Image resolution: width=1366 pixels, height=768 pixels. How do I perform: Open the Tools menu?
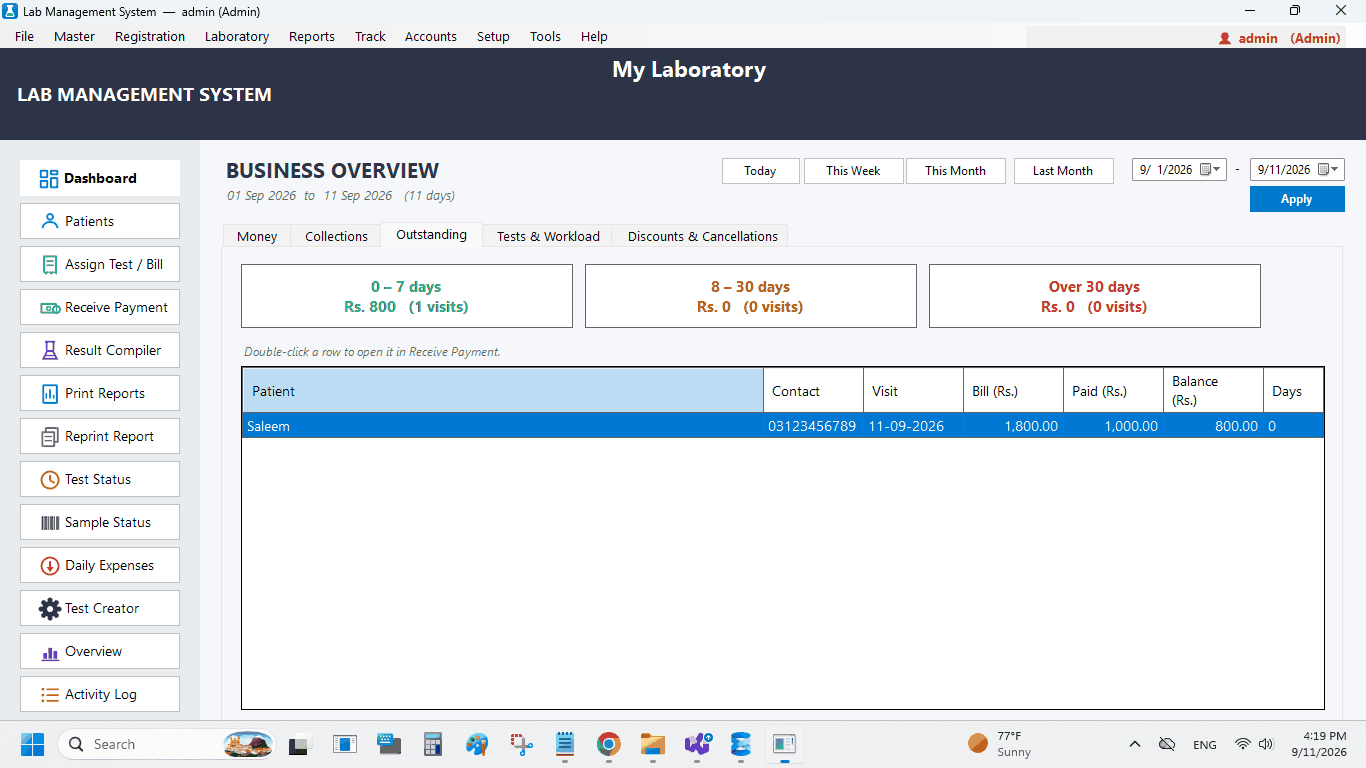point(546,36)
